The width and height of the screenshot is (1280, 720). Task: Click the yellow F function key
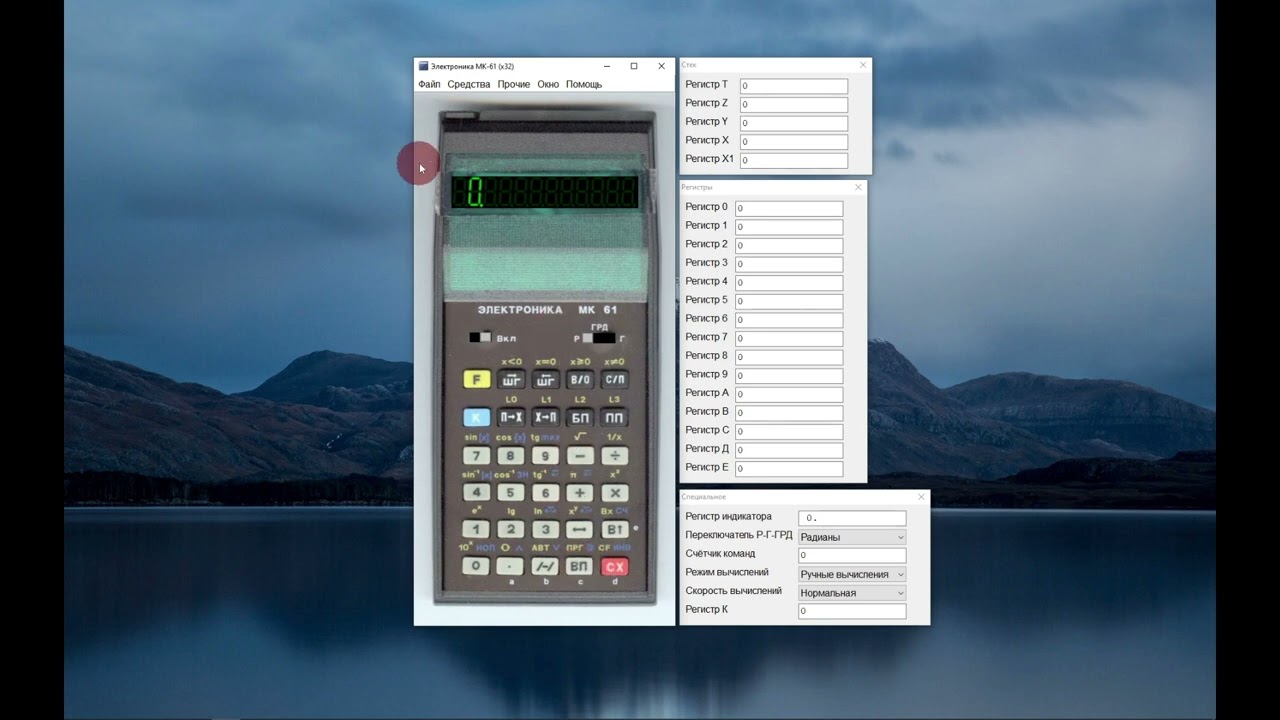(x=476, y=380)
